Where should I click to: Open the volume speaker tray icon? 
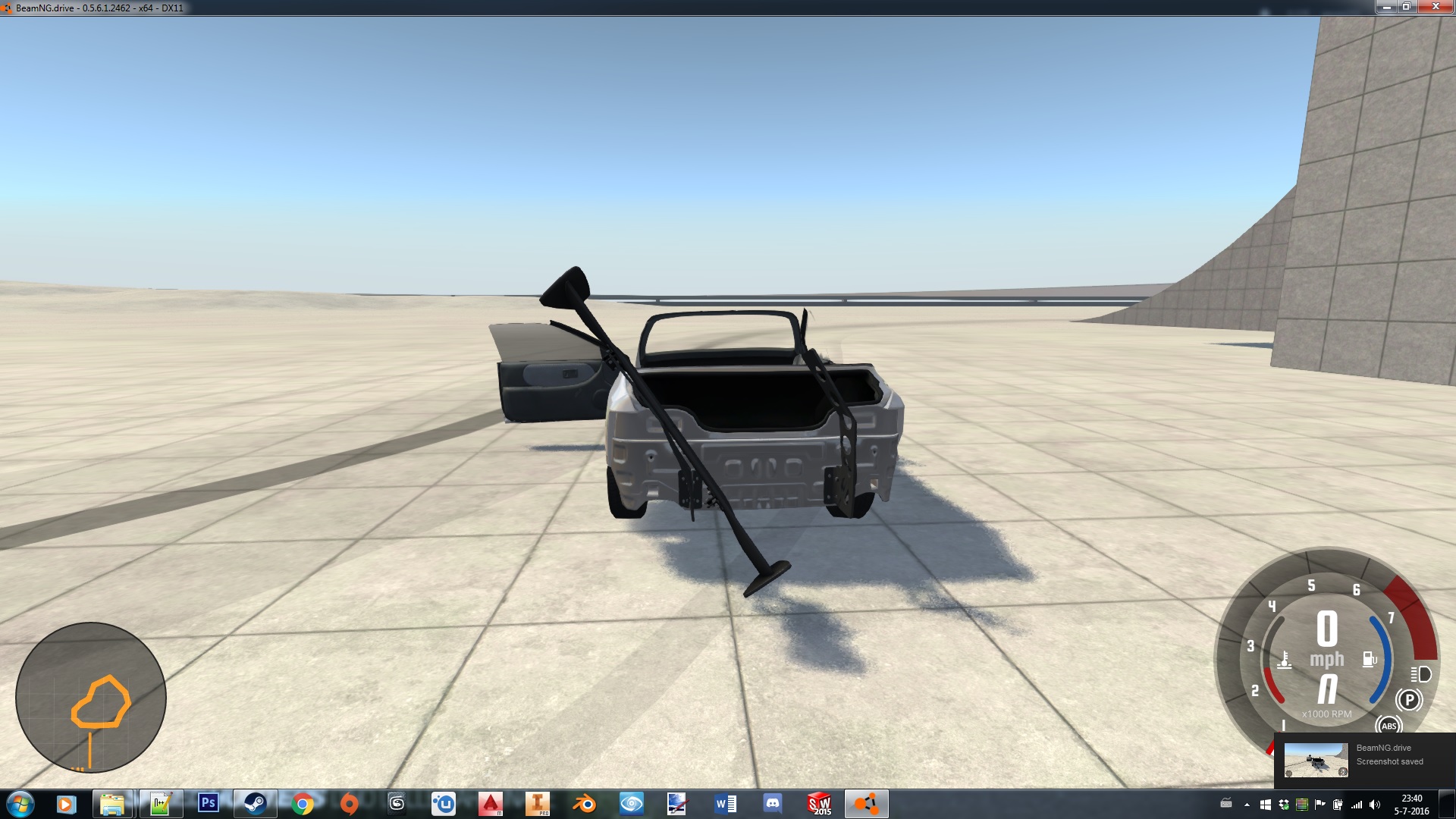point(1375,805)
